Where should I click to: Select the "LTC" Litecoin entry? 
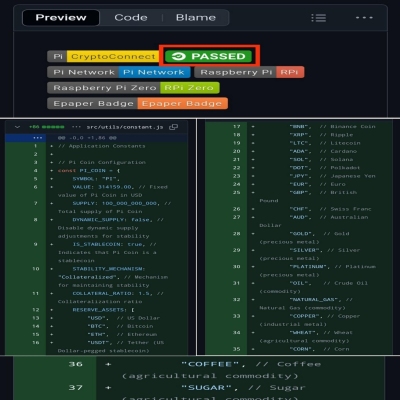[x=325, y=143]
